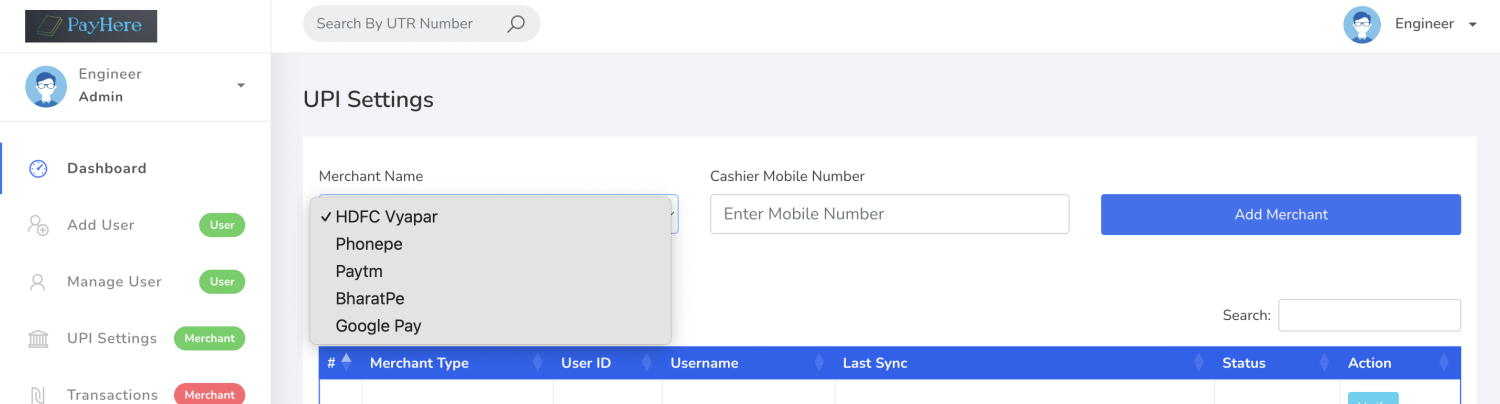Click the UPI Settings bank icon
1500x404 pixels.
click(x=38, y=339)
